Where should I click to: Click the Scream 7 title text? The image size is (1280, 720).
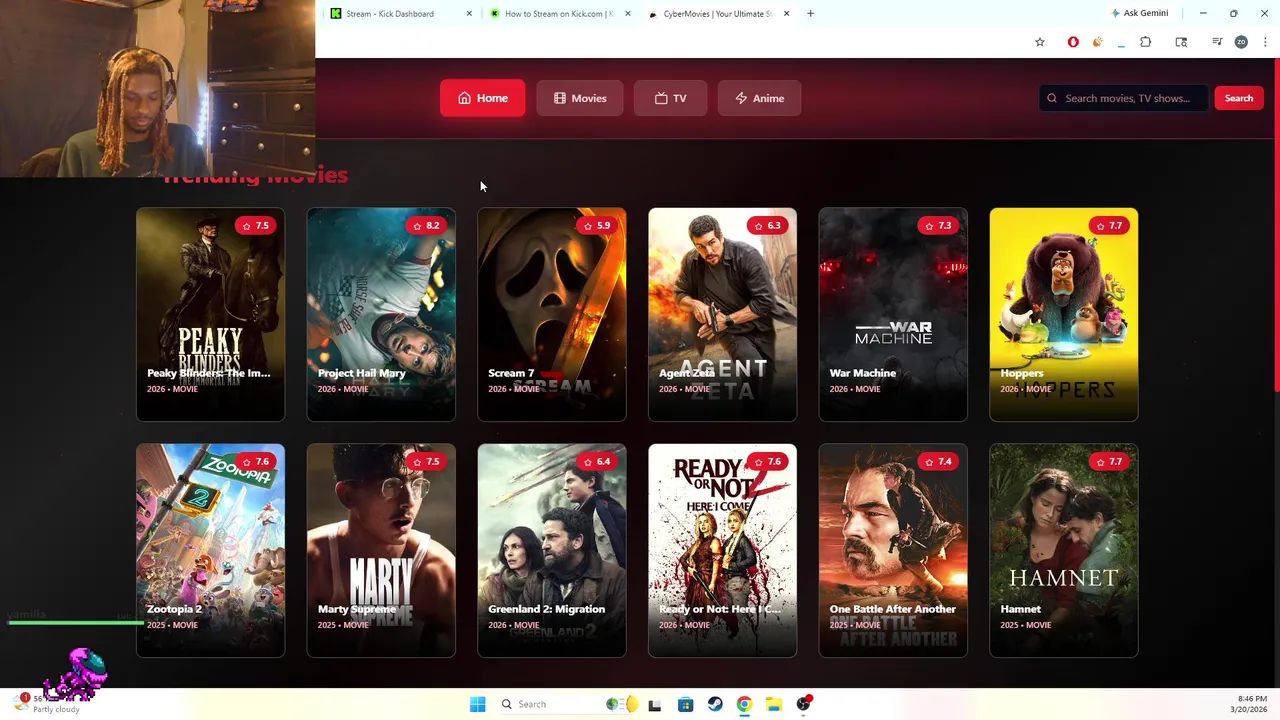click(511, 373)
